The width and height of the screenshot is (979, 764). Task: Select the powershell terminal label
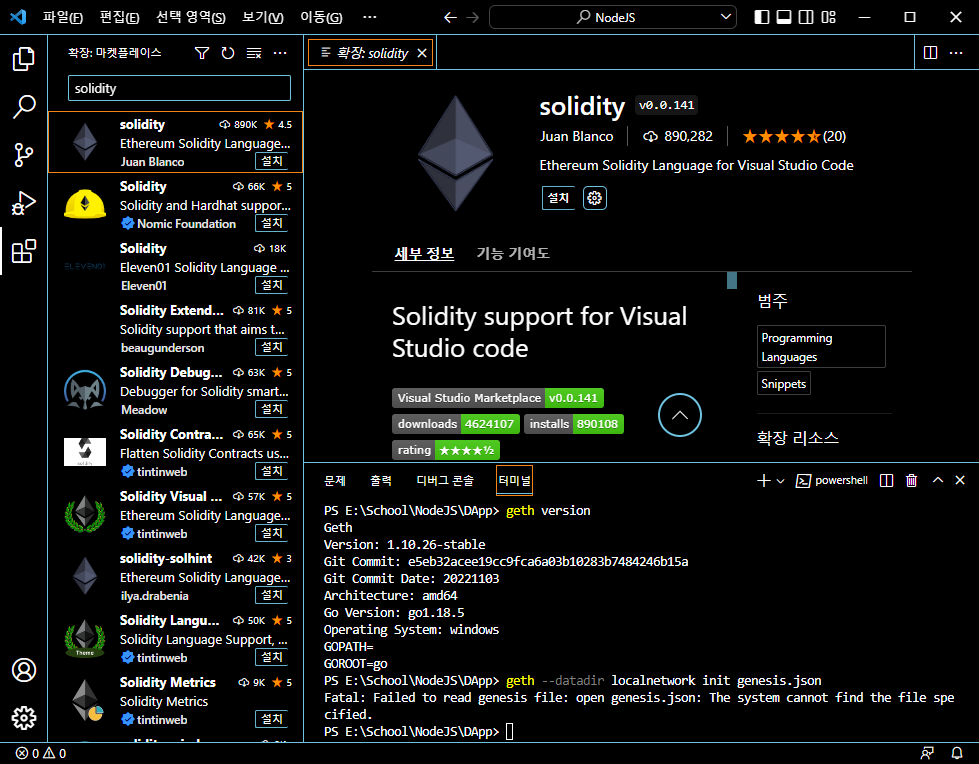click(x=832, y=480)
